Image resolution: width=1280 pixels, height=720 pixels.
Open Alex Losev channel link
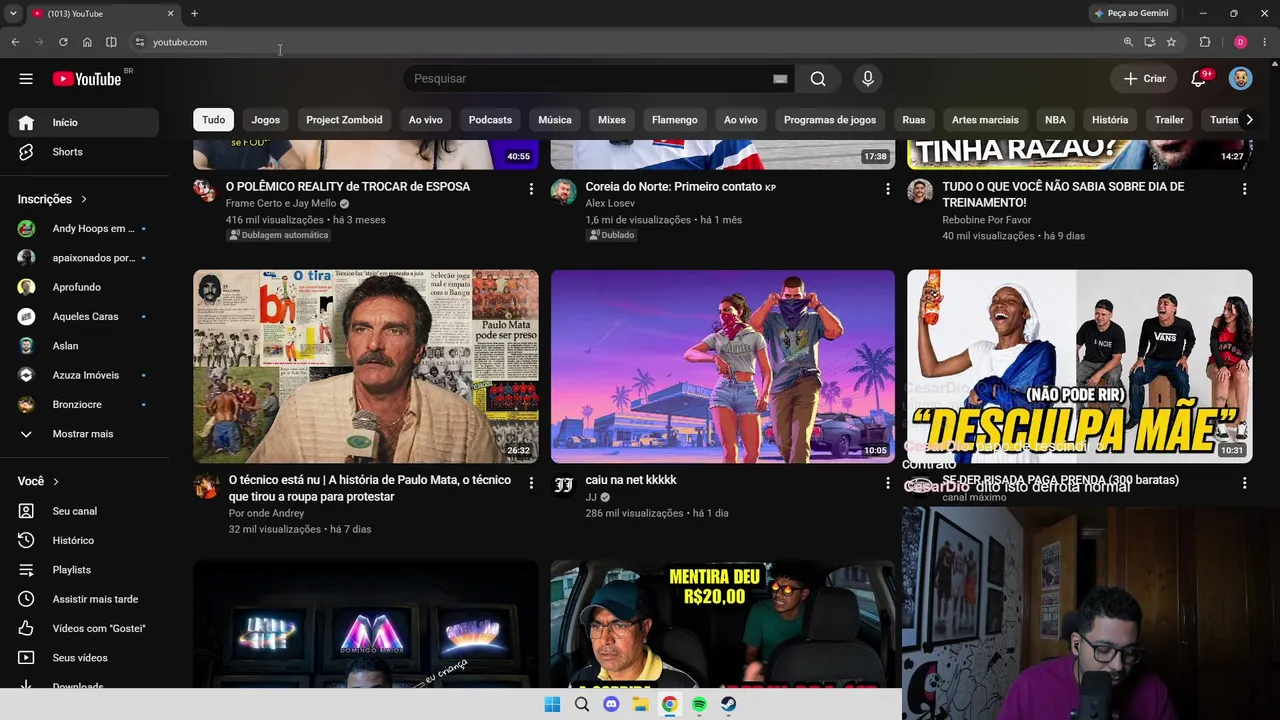610,203
